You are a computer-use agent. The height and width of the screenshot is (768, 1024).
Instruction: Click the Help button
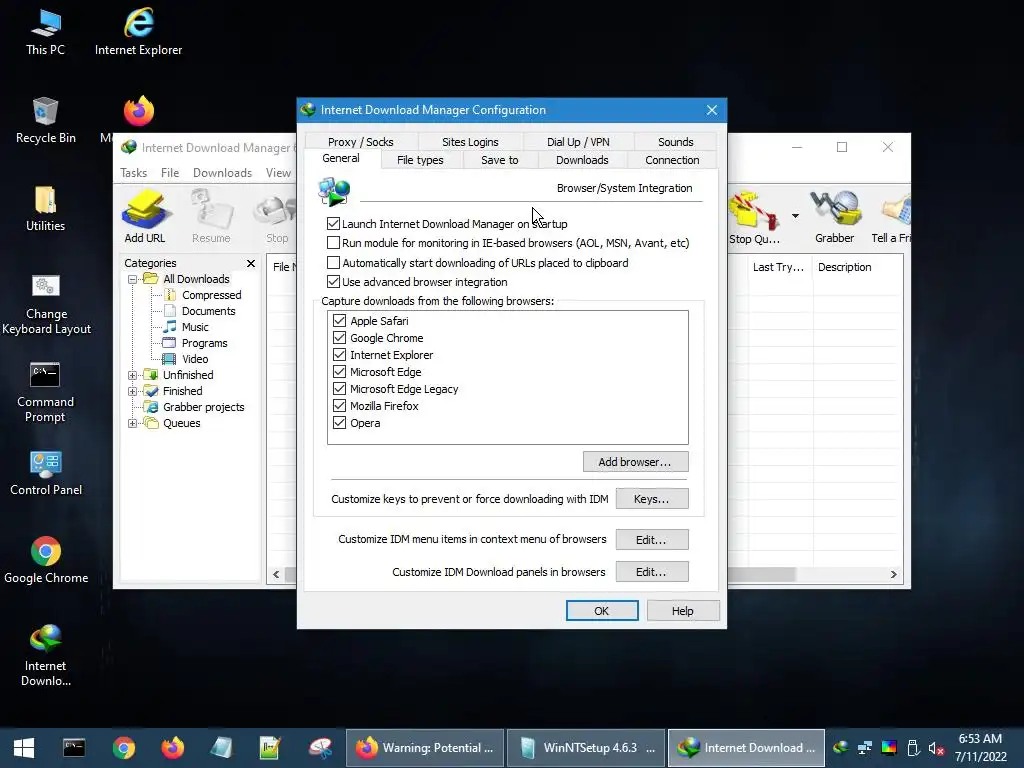pyautogui.click(x=683, y=611)
